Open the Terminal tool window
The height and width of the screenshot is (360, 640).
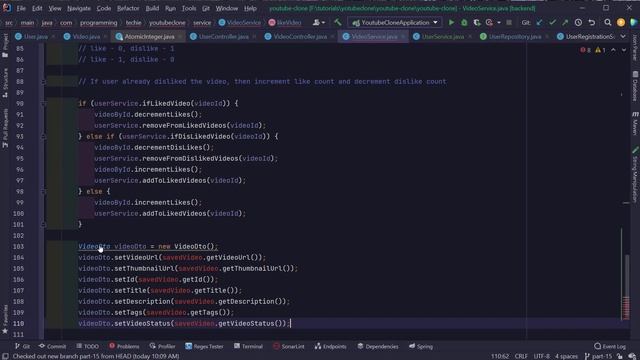point(248,346)
